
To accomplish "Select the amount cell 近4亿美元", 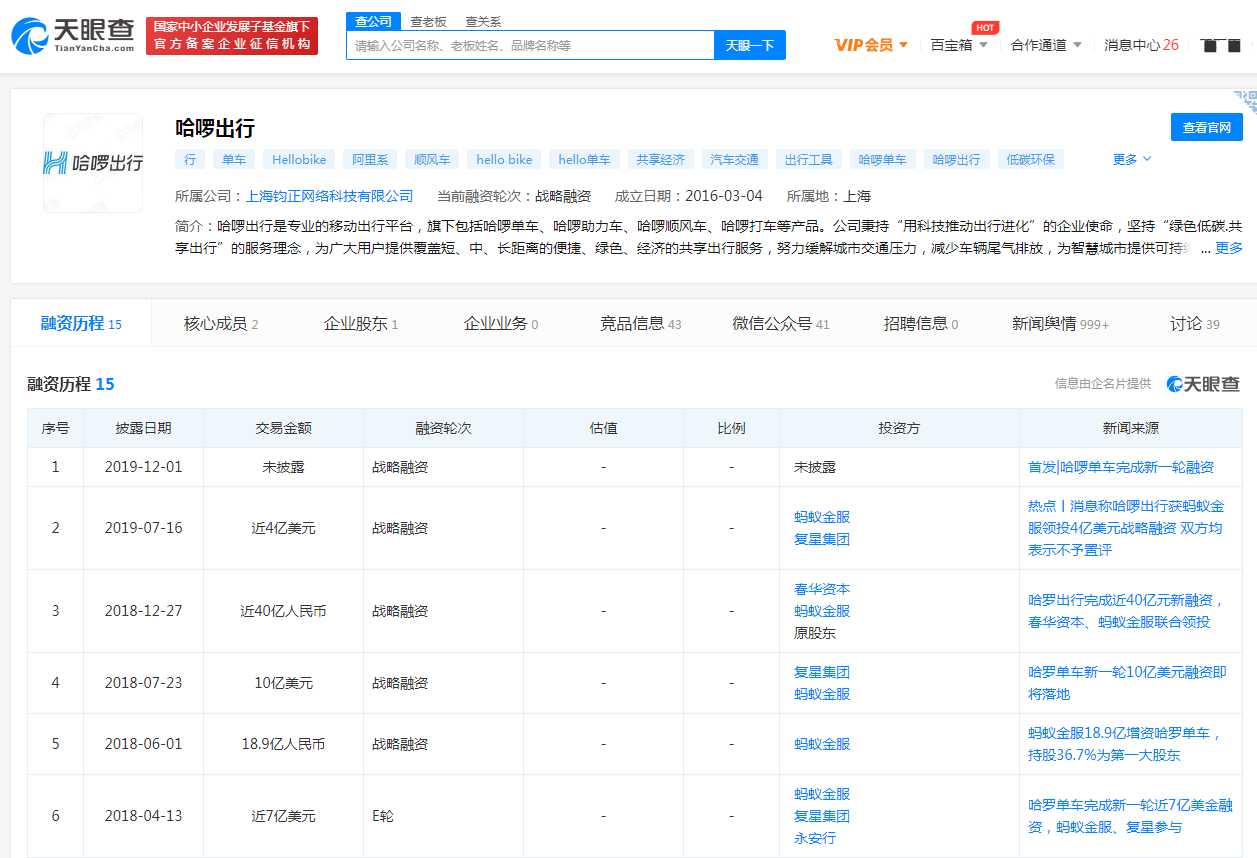I will coord(283,528).
